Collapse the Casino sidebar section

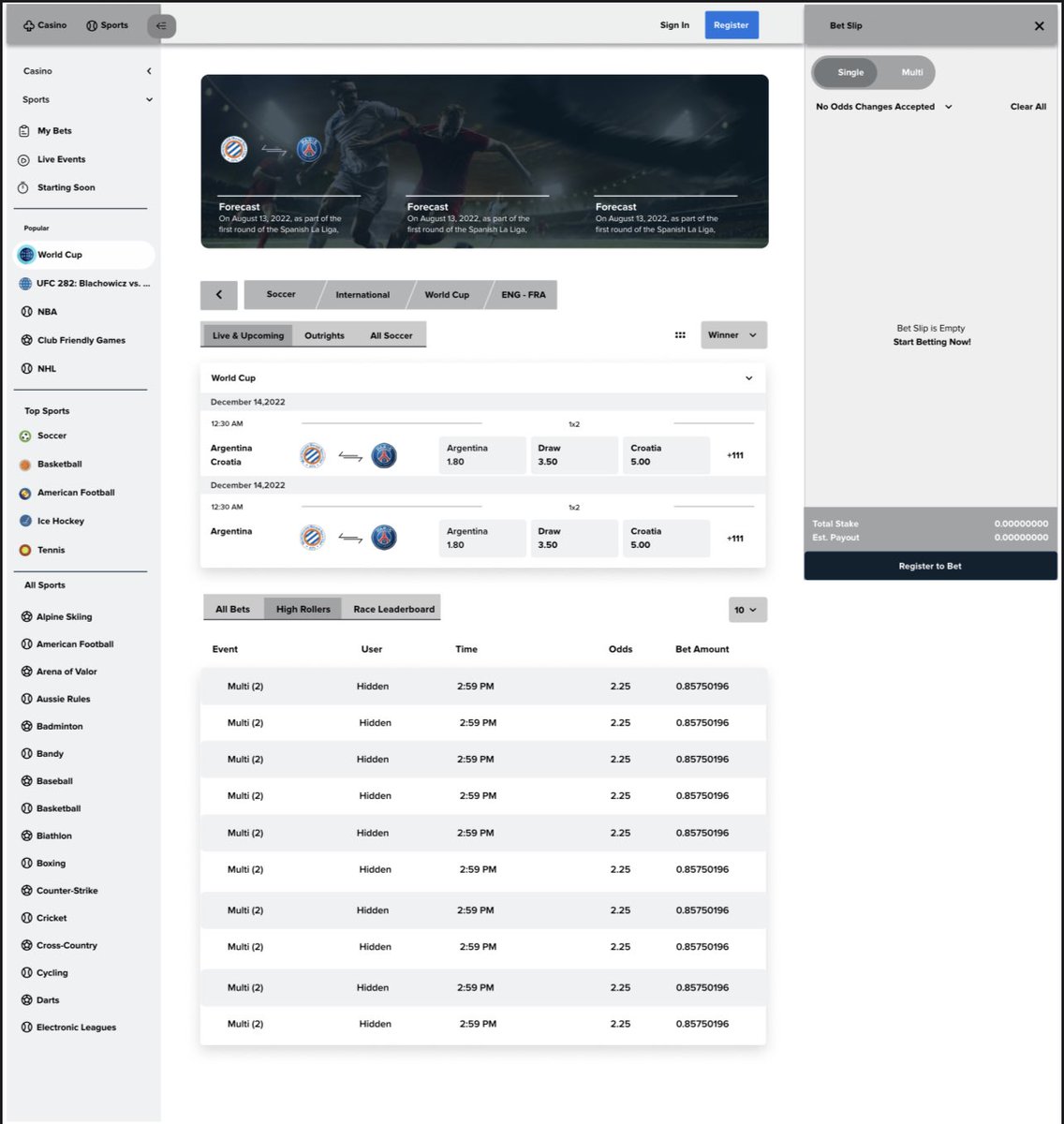[149, 71]
